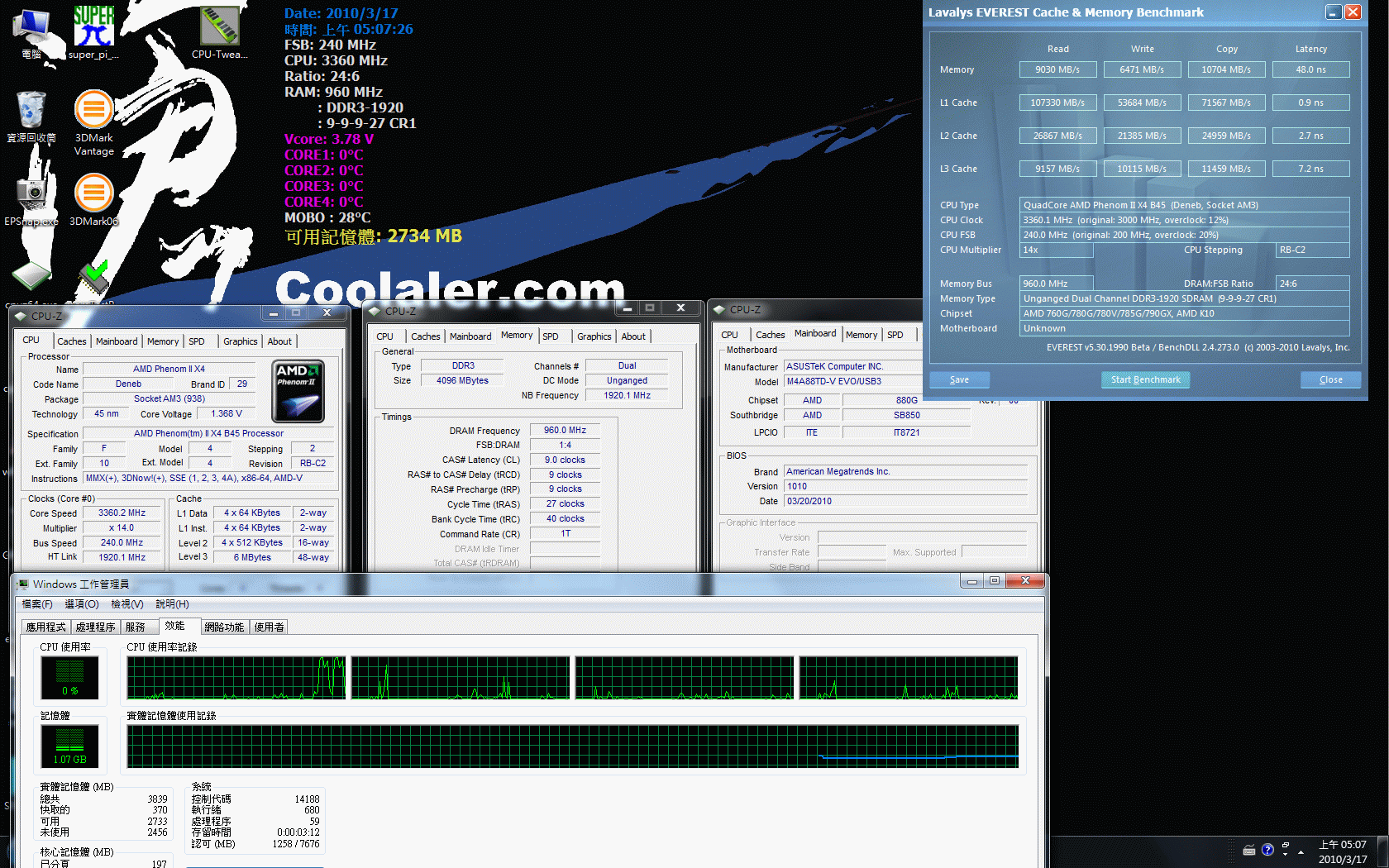Click L3 Cache Copy value 11459 MB/s

[1226, 169]
